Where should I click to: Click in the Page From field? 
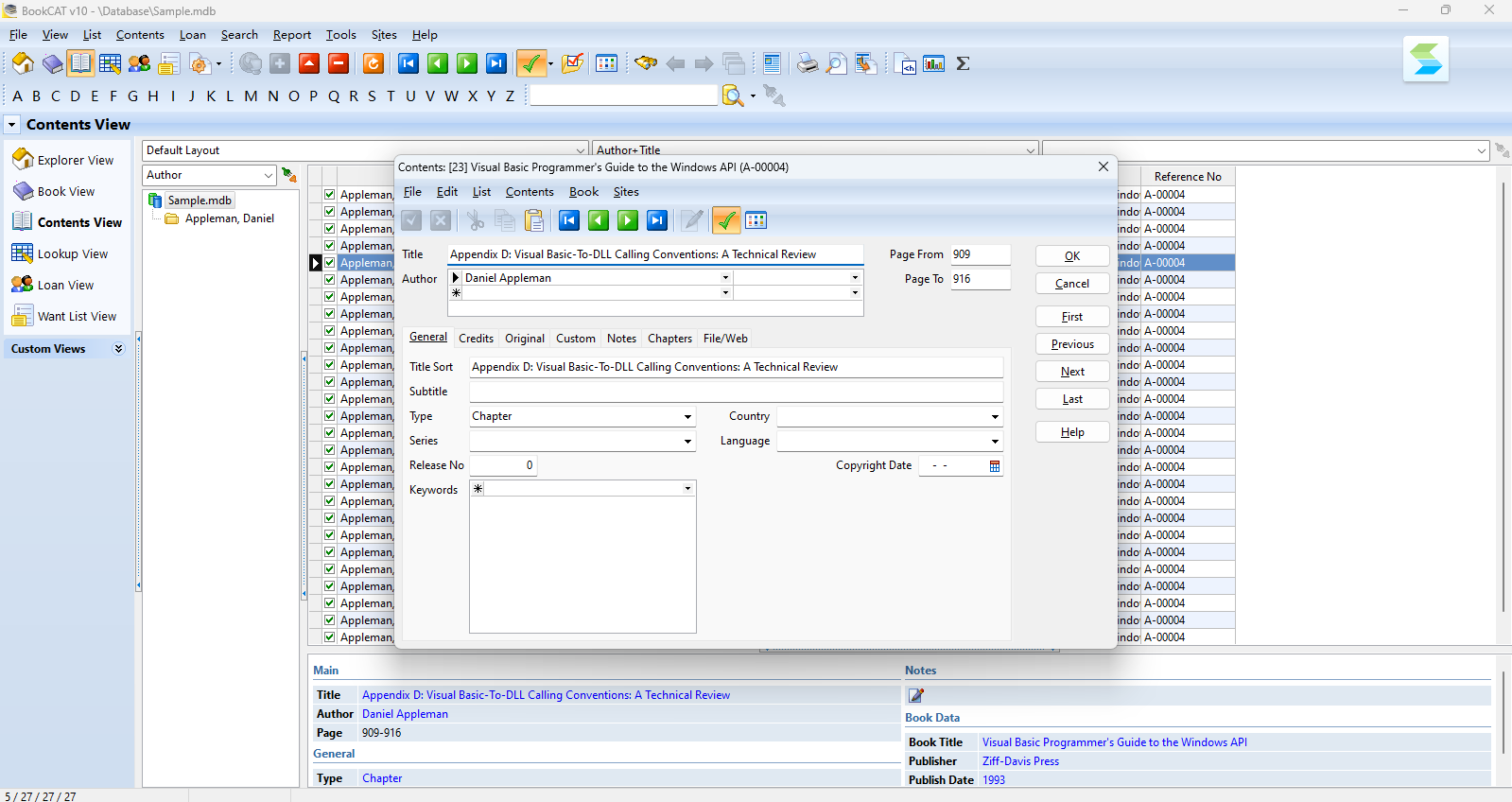981,254
